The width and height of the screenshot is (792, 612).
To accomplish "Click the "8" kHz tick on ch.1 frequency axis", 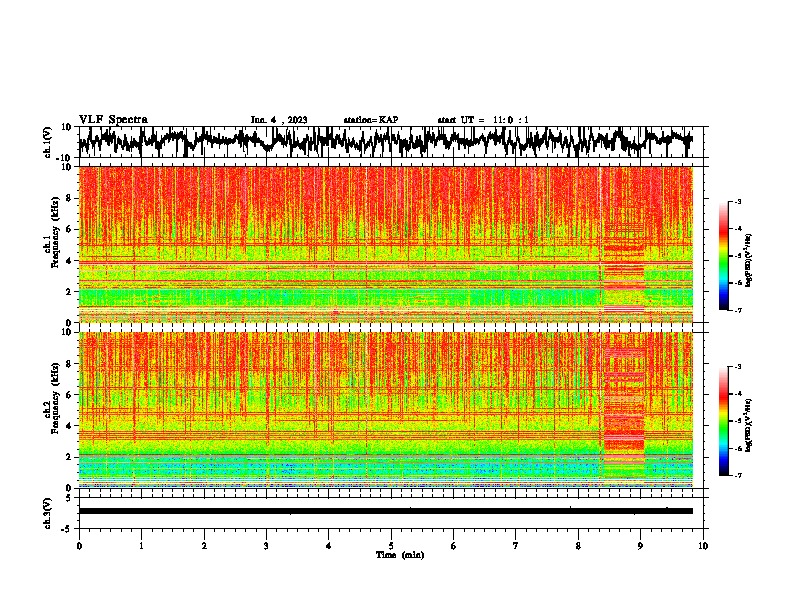I will (69, 198).
